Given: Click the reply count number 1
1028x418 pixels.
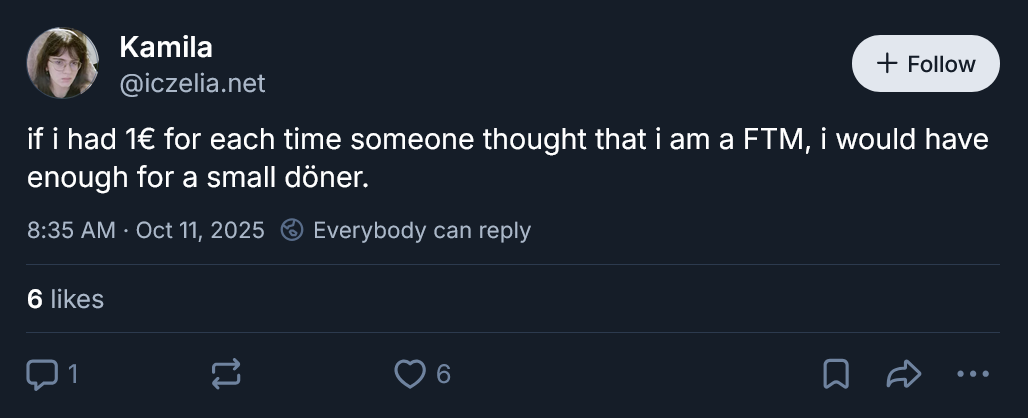Looking at the screenshot, I should (x=72, y=374).
